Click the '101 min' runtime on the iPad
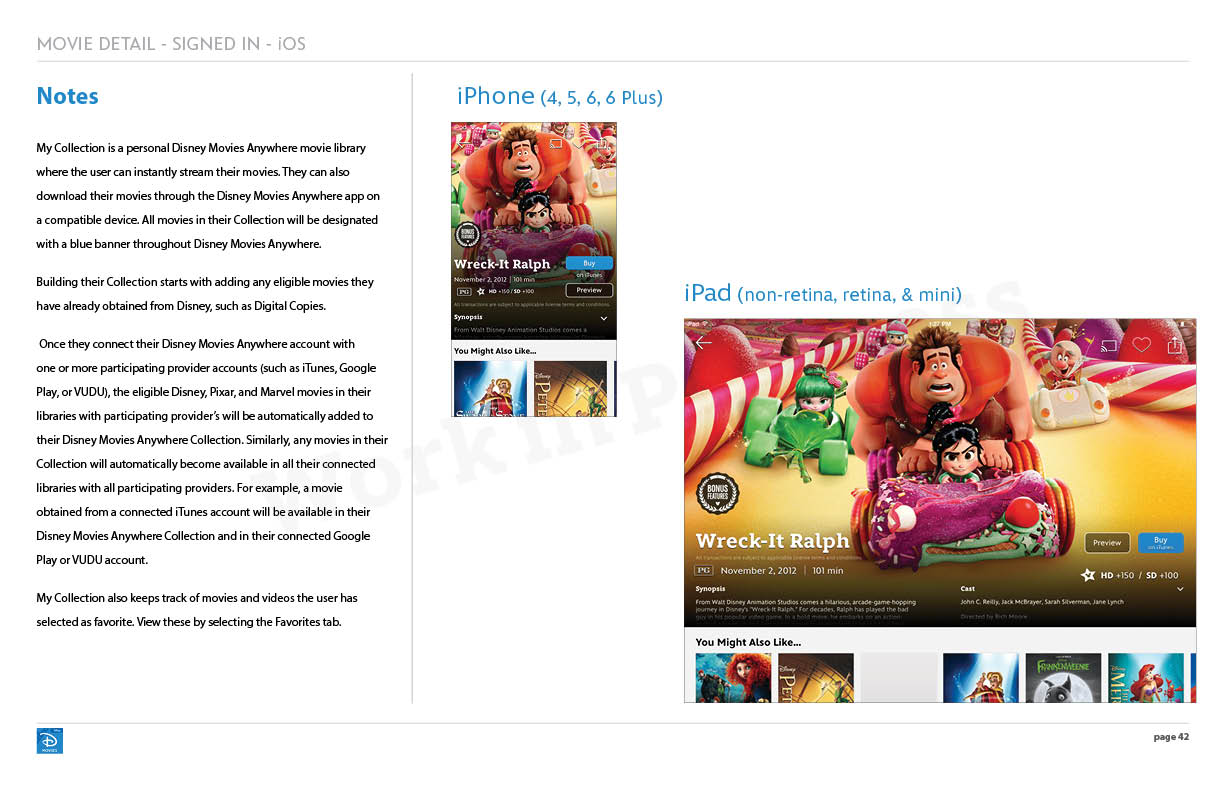The height and width of the screenshot is (792, 1224). pyautogui.click(x=827, y=571)
